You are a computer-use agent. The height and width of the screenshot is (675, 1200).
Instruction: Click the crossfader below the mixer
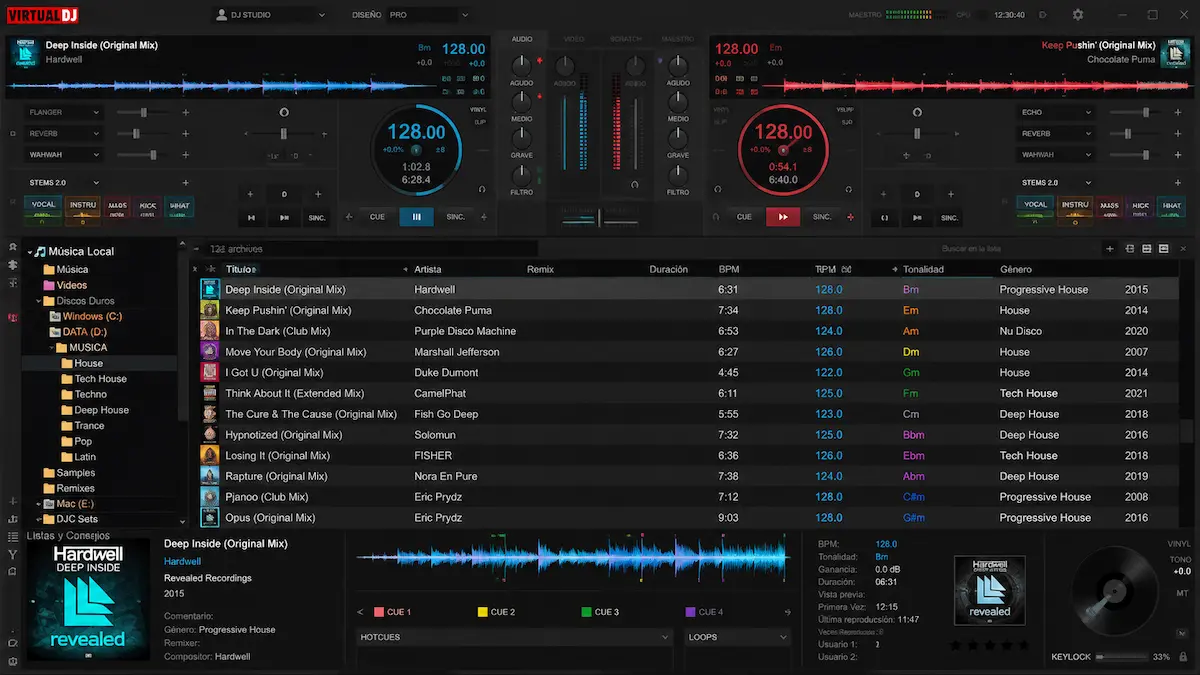tap(599, 217)
